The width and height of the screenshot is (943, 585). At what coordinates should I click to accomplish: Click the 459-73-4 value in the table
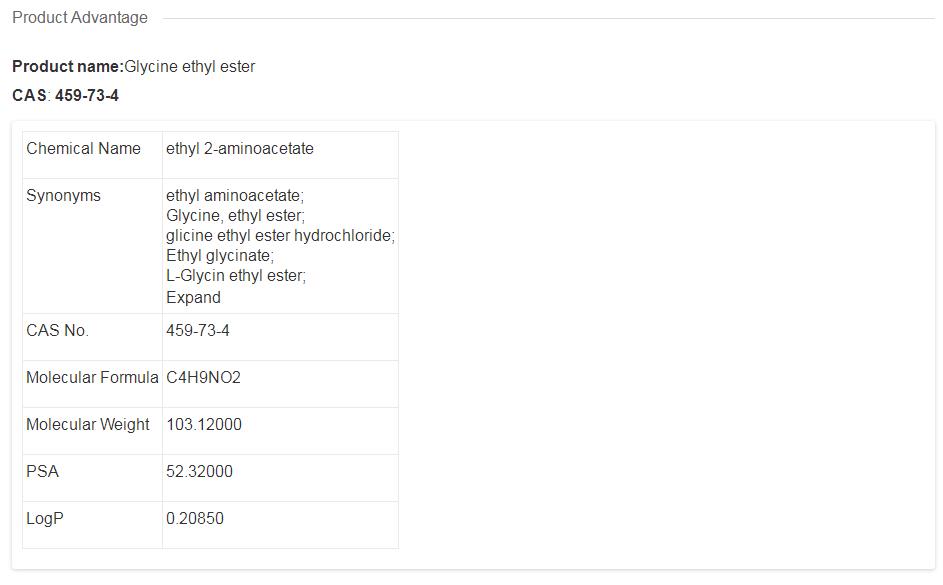197,331
